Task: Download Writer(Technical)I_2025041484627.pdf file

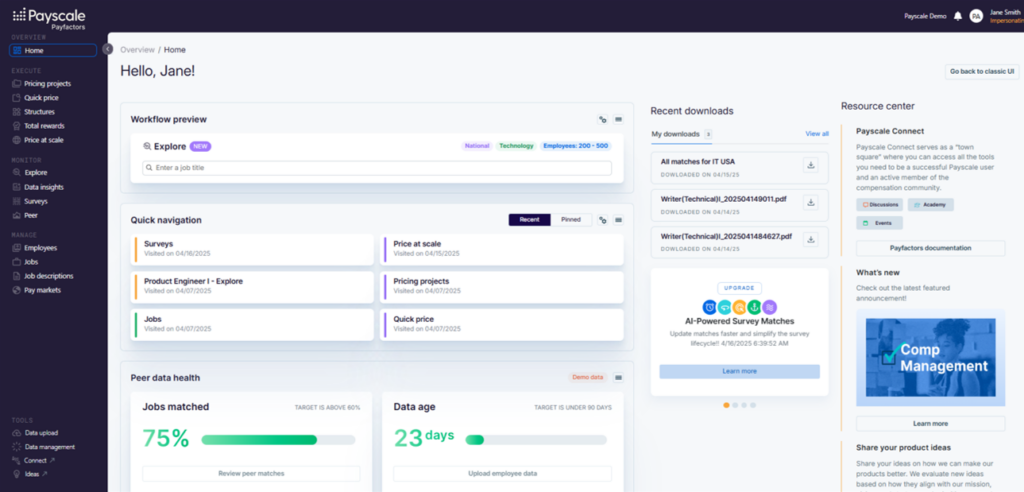Action: click(x=811, y=239)
